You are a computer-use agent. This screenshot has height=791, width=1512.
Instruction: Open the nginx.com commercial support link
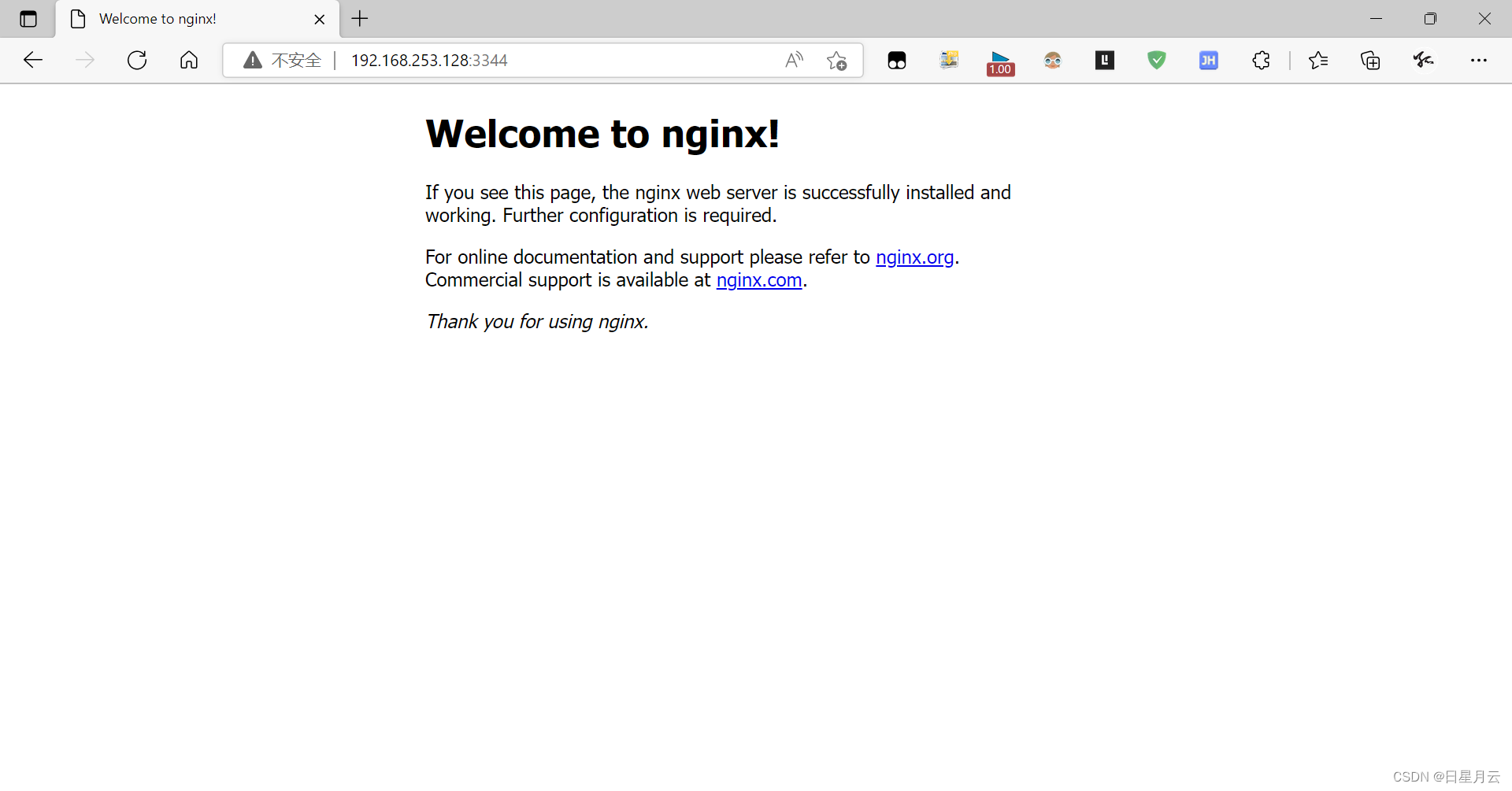[758, 280]
